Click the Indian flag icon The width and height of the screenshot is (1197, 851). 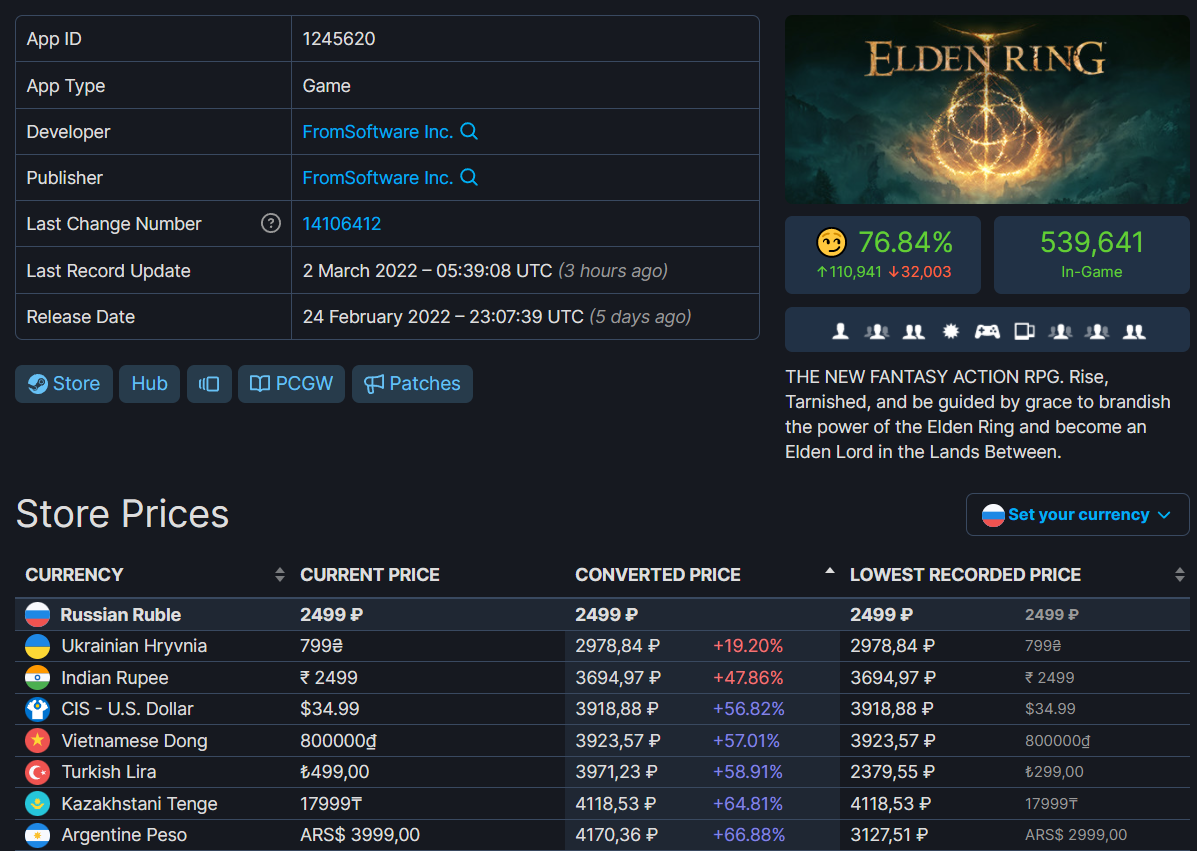37,678
